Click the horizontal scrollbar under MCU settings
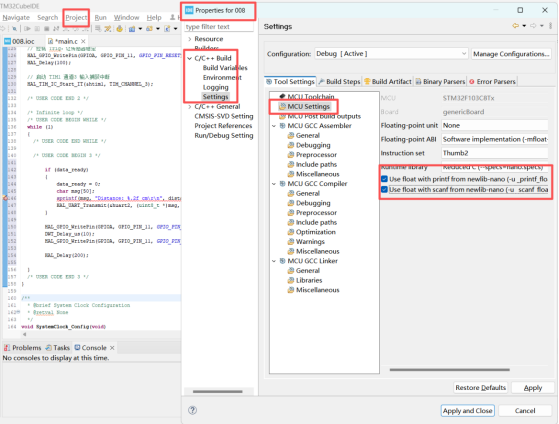The width and height of the screenshot is (559, 424). (x=450, y=370)
